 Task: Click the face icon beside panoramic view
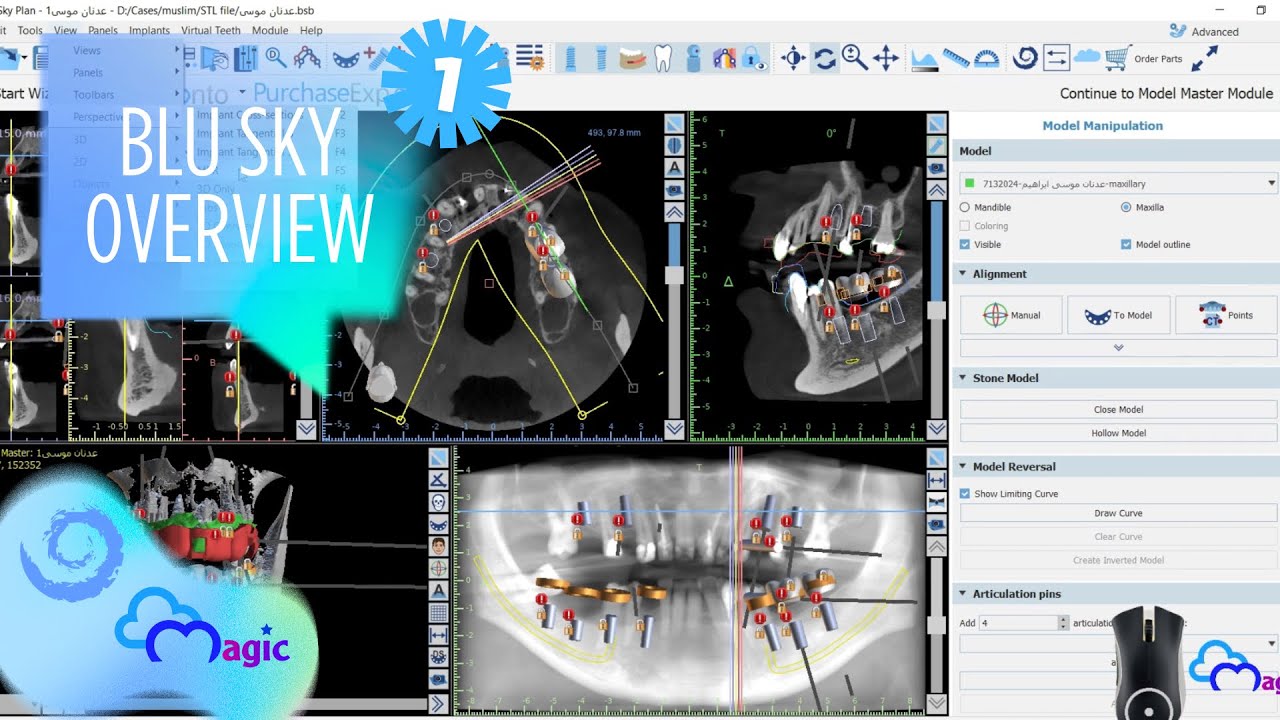pos(438,546)
